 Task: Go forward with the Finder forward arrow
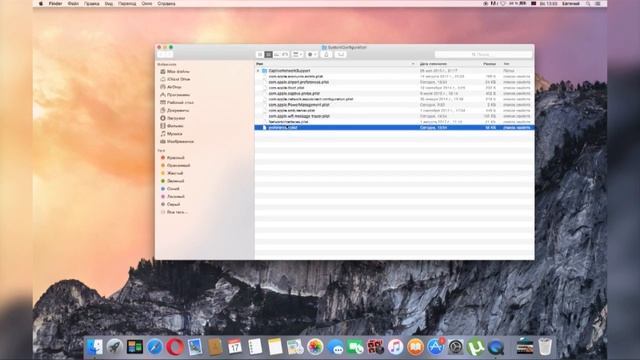(169, 54)
